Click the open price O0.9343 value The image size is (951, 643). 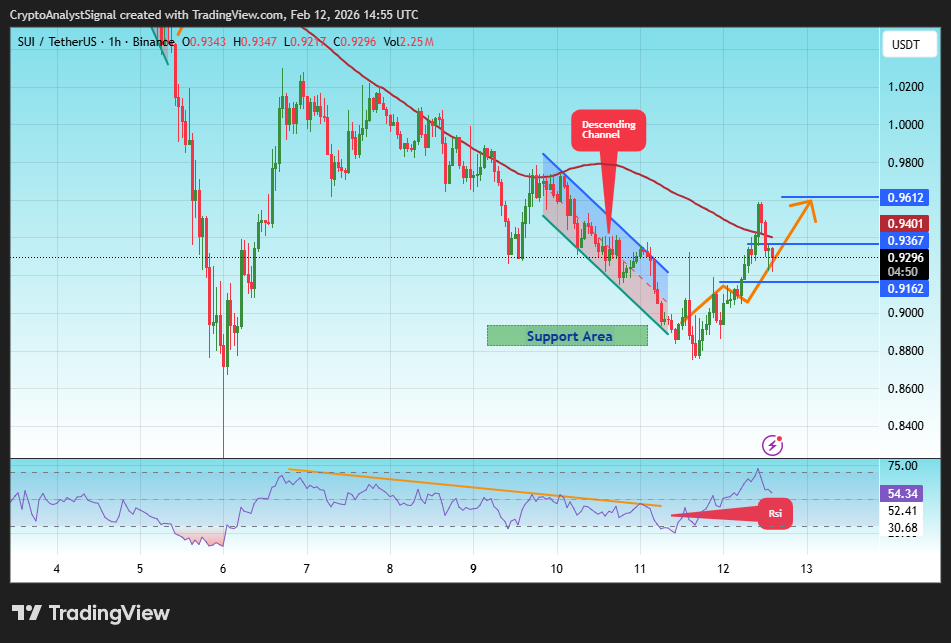pos(204,42)
